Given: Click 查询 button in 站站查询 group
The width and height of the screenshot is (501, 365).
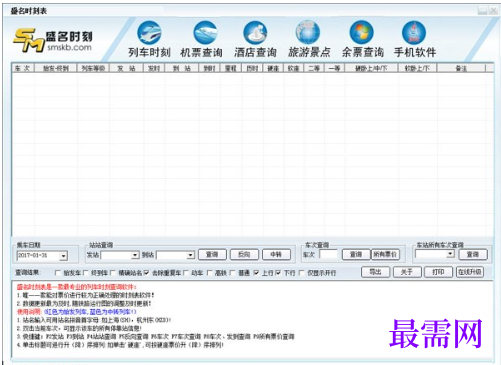Looking at the screenshot, I should tap(212, 255).
